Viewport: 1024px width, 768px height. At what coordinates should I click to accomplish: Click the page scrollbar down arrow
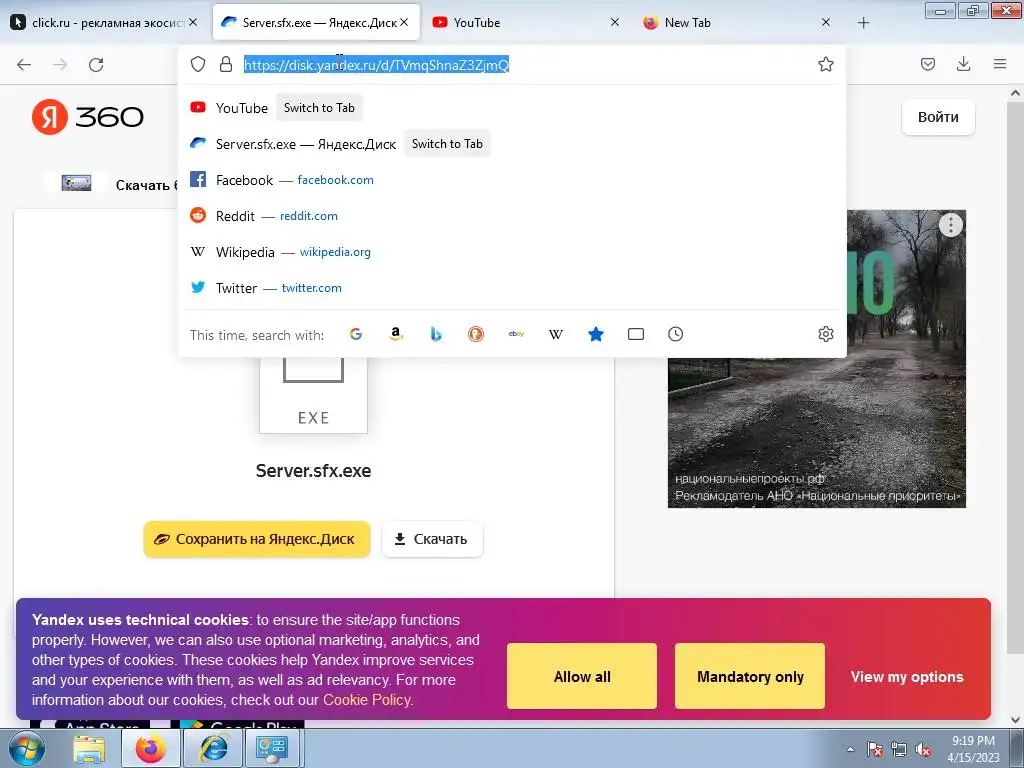(x=1016, y=720)
